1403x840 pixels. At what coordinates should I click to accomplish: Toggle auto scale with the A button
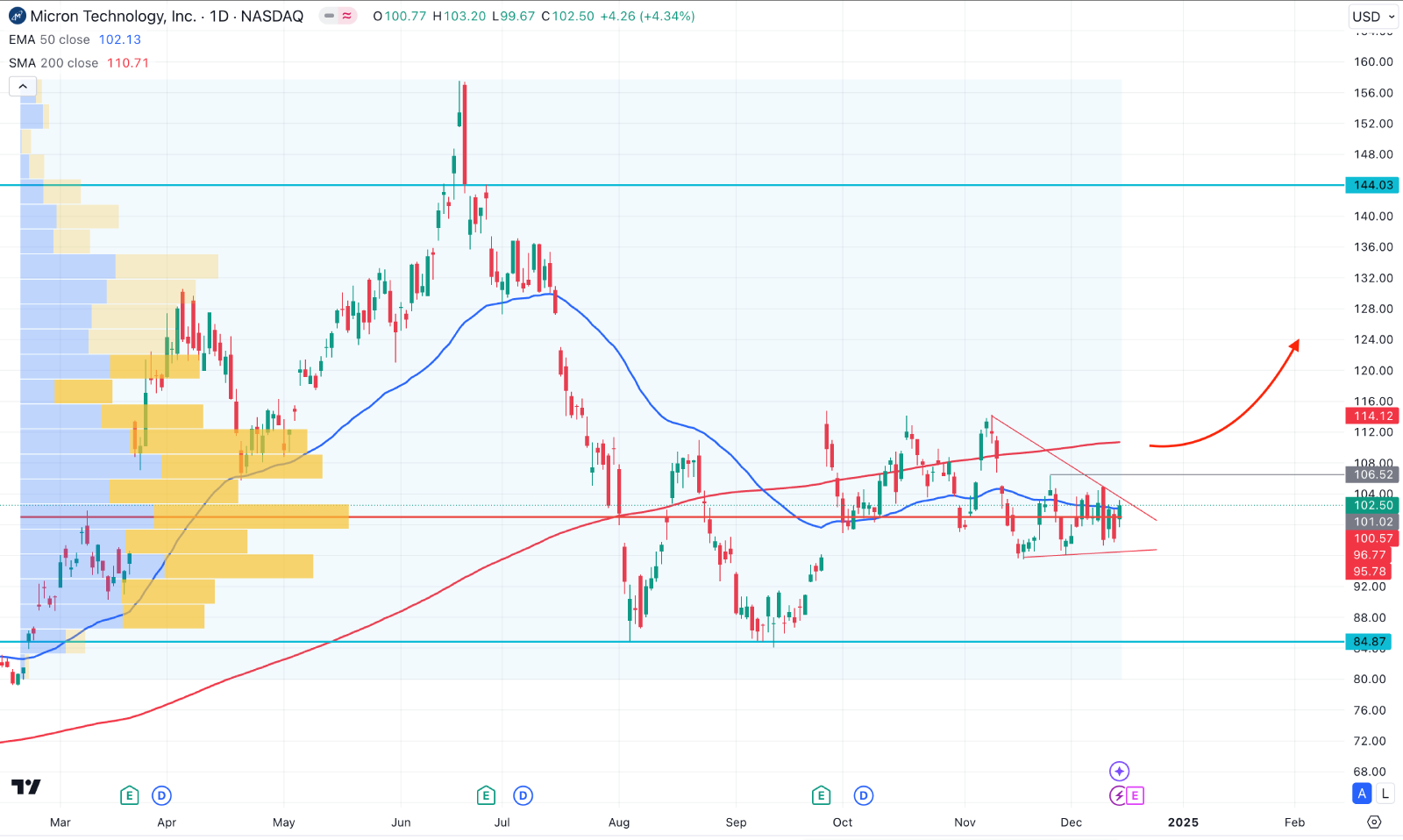(x=1362, y=794)
